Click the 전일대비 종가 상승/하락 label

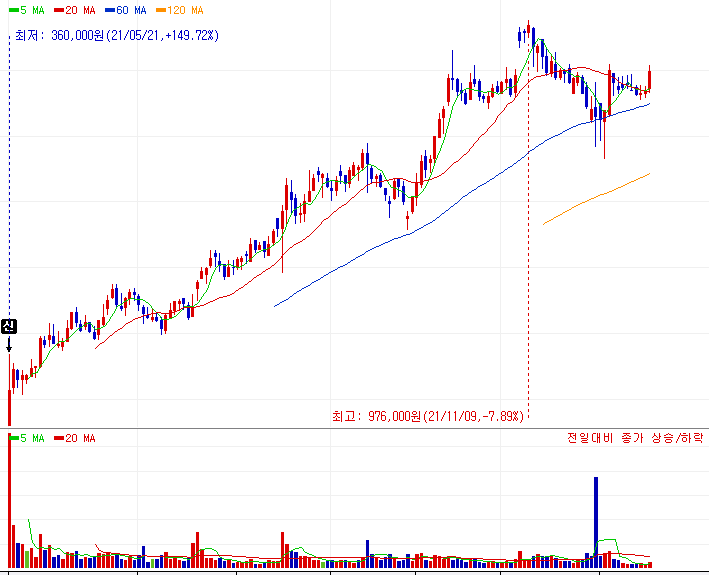click(x=635, y=438)
